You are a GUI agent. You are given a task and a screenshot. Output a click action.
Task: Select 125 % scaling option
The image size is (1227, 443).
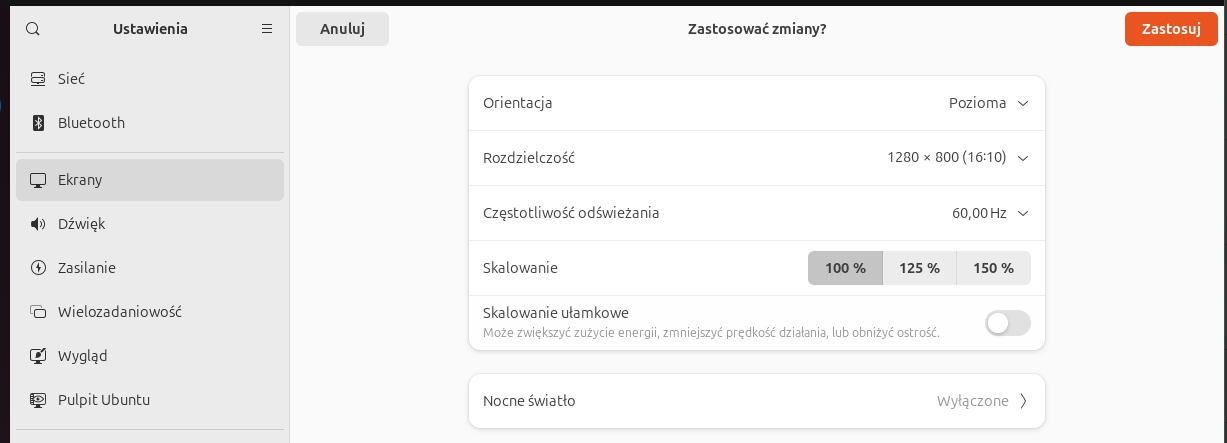click(x=919, y=268)
